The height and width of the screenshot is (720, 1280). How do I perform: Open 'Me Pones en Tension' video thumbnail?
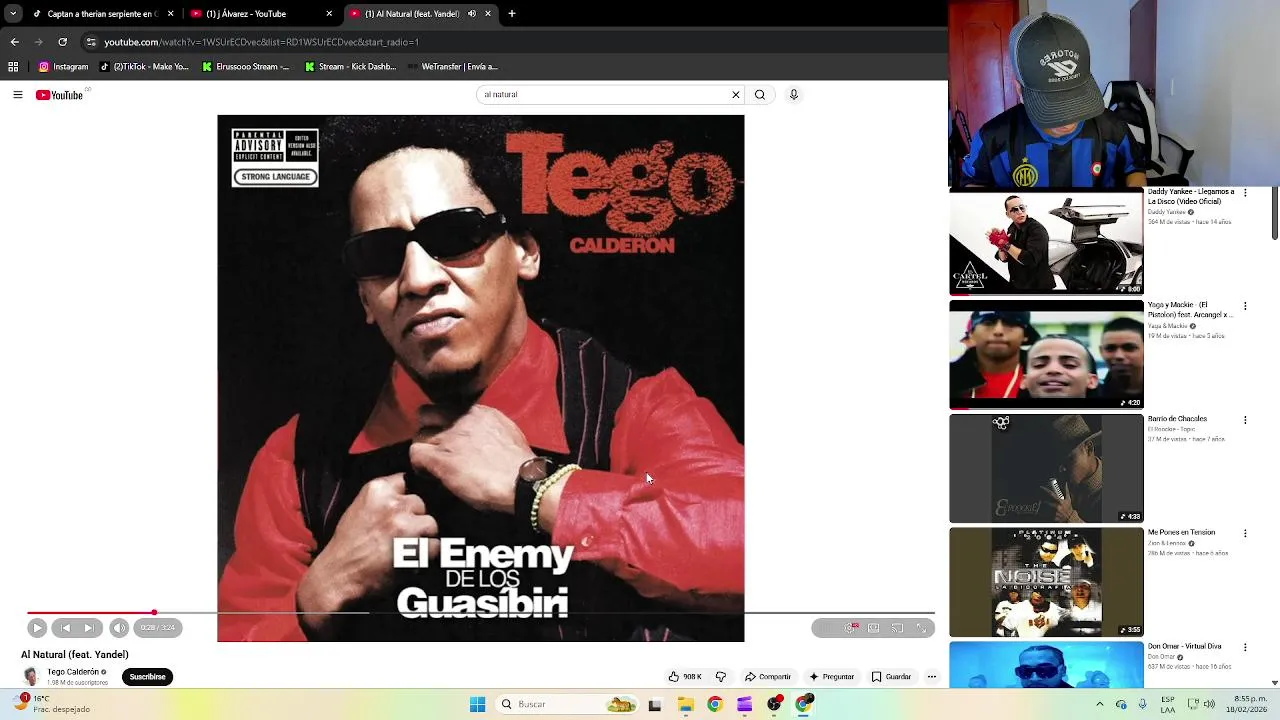[1046, 582]
